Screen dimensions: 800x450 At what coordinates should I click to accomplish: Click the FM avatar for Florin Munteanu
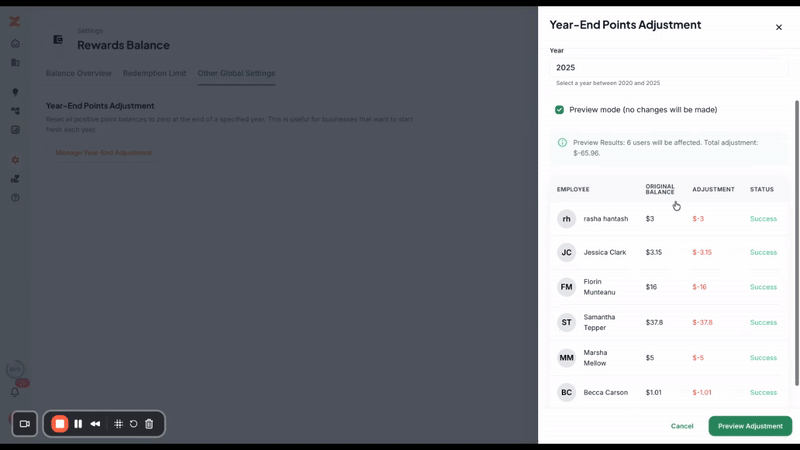(x=566, y=287)
